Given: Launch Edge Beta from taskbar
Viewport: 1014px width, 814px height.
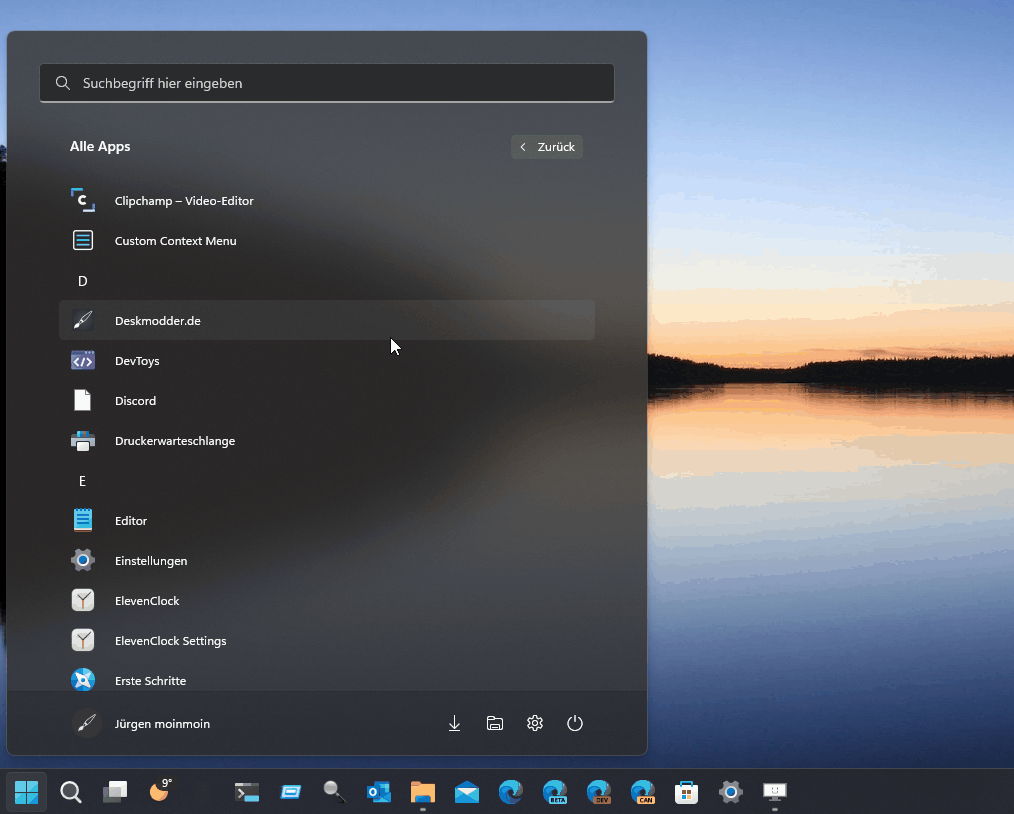Looking at the screenshot, I should tap(555, 792).
